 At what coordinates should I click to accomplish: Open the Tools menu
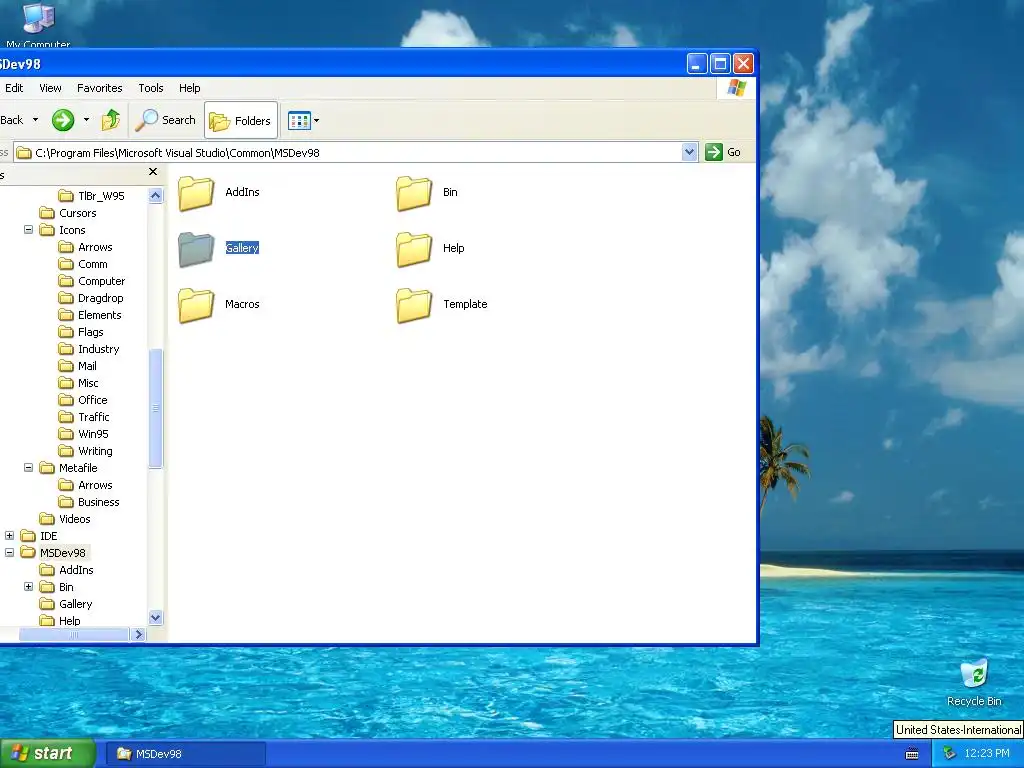[151, 88]
